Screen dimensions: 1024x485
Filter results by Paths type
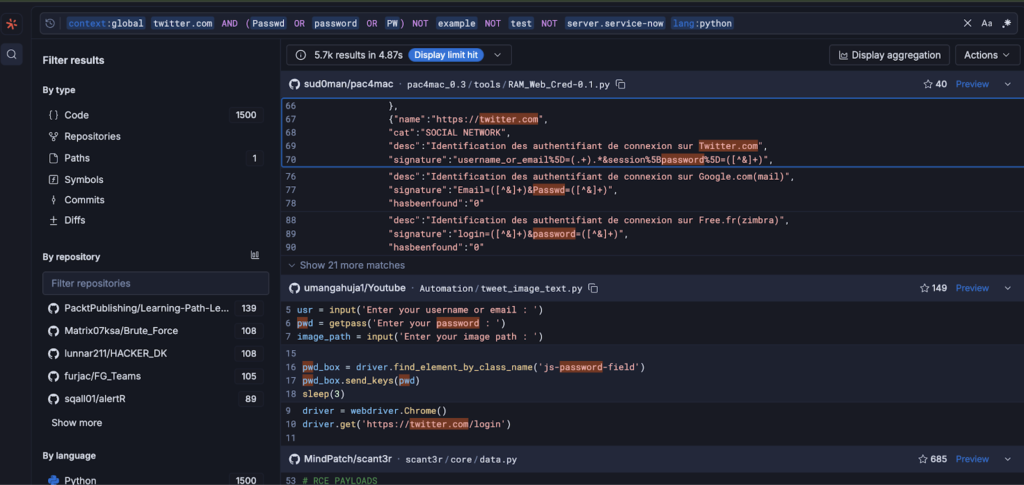[x=153, y=158]
